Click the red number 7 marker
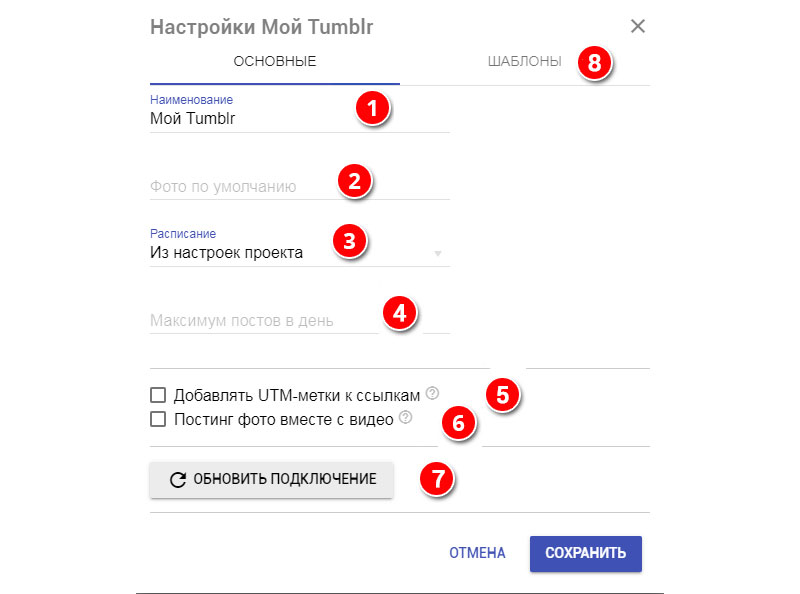 point(436,479)
